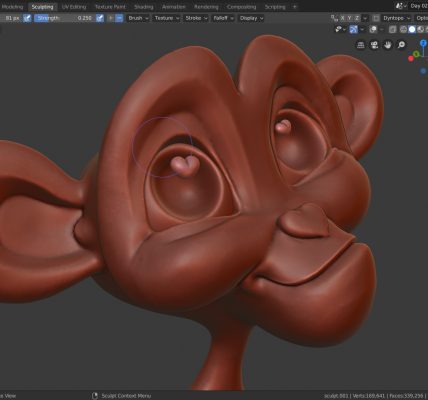The image size is (428, 400).
Task: Click the mirror symmetry icon before X
Action: click(334, 18)
